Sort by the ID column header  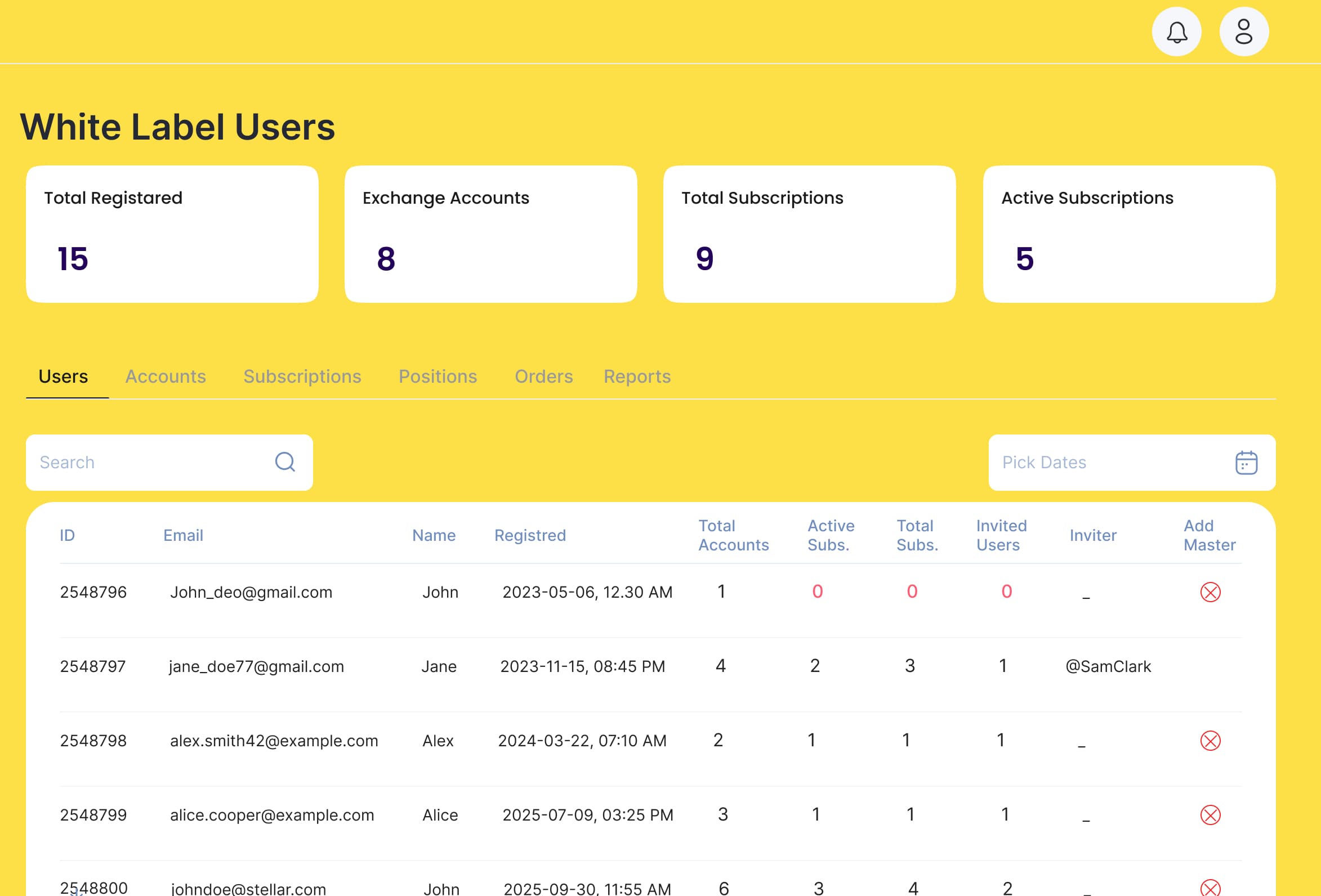click(67, 535)
